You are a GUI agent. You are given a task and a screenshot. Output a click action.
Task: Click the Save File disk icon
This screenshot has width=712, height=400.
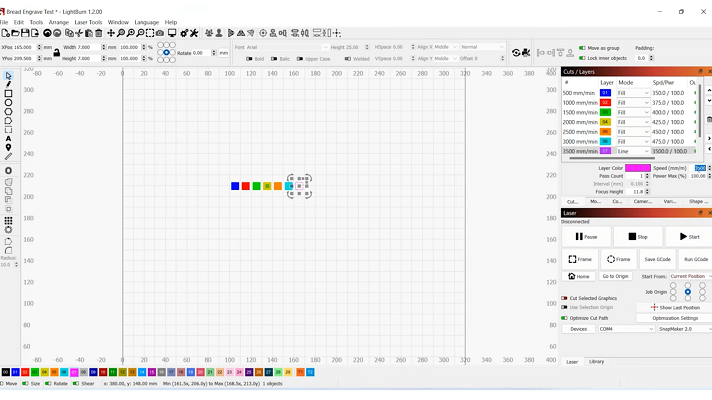[25, 33]
